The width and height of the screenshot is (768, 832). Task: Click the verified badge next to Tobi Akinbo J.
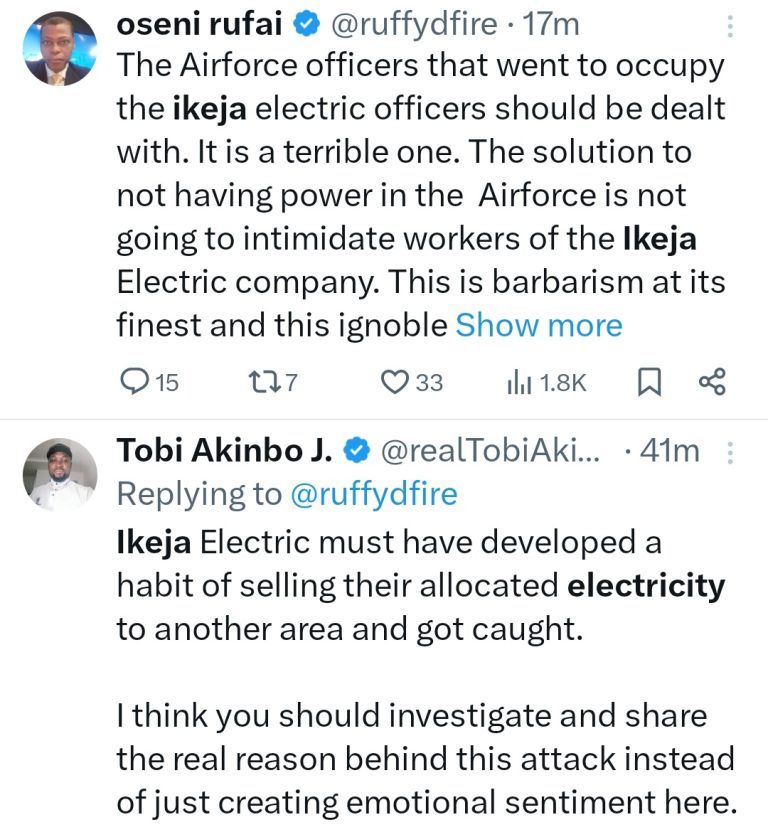point(354,451)
